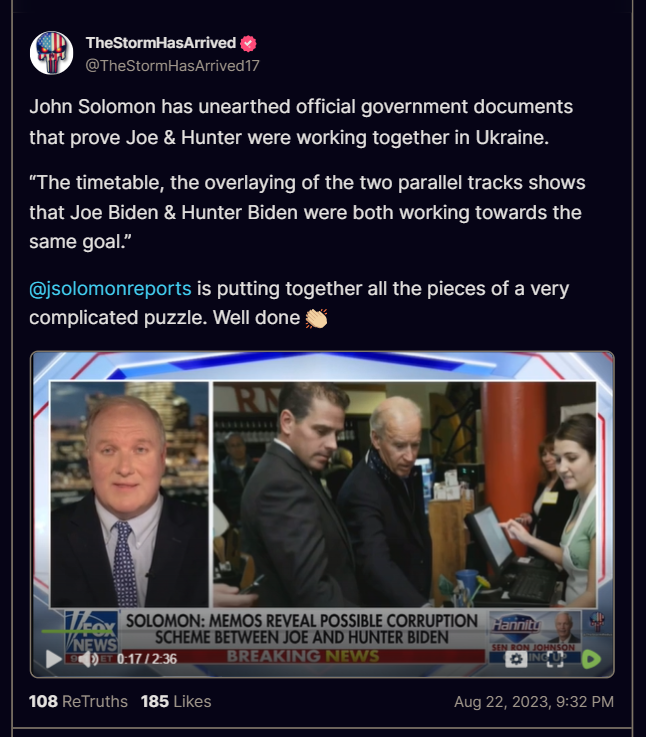Open the Aug 22, 2023 timestamp
This screenshot has height=737, width=646.
pyautogui.click(x=534, y=702)
